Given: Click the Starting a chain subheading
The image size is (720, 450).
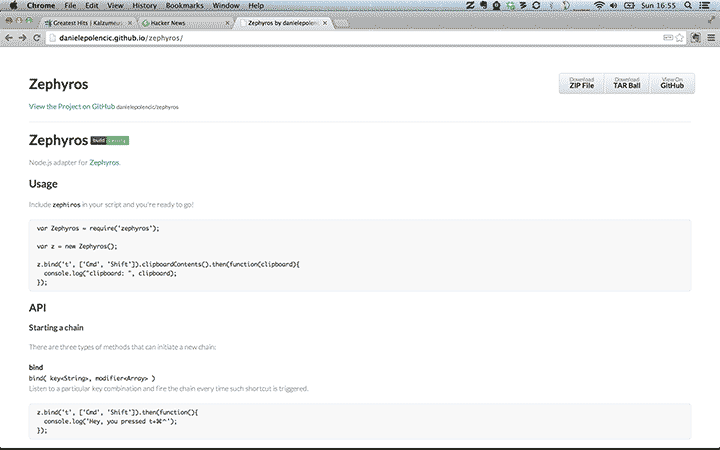Looking at the screenshot, I should [x=56, y=327].
